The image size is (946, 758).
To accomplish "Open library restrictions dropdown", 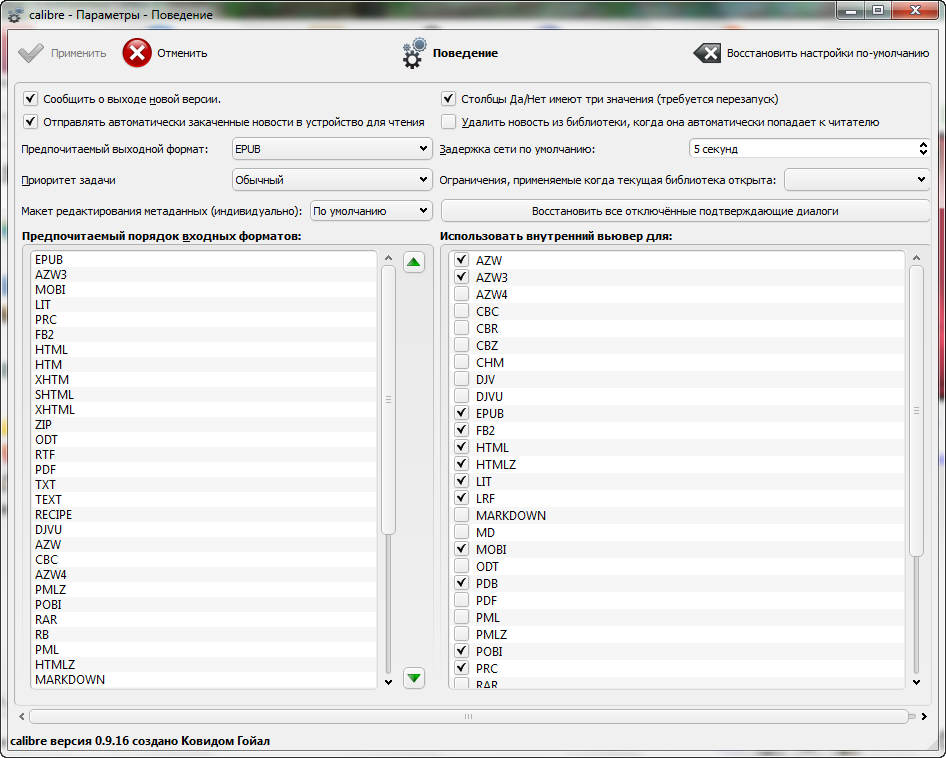I will coord(857,180).
